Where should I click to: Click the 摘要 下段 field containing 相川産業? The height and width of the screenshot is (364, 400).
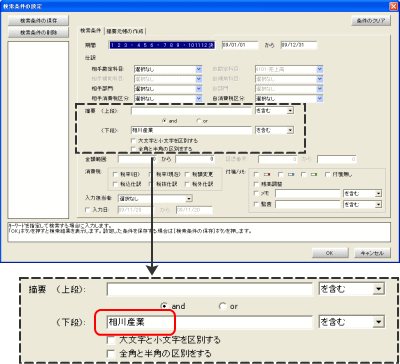click(x=191, y=130)
